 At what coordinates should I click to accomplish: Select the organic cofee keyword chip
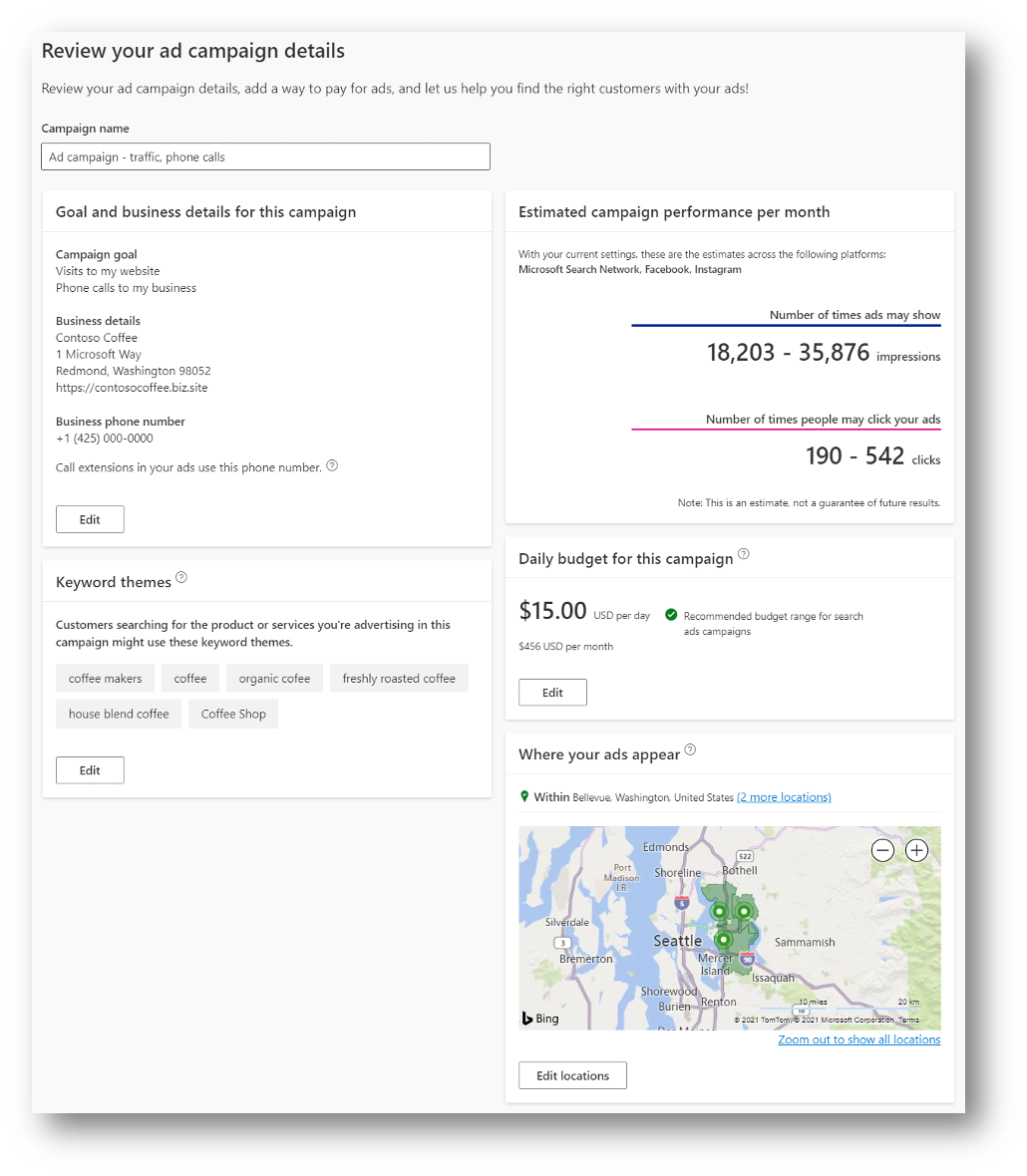click(x=274, y=678)
